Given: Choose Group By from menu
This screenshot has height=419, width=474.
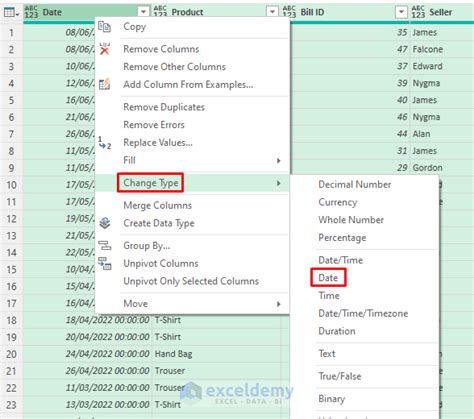Looking at the screenshot, I should [x=147, y=246].
